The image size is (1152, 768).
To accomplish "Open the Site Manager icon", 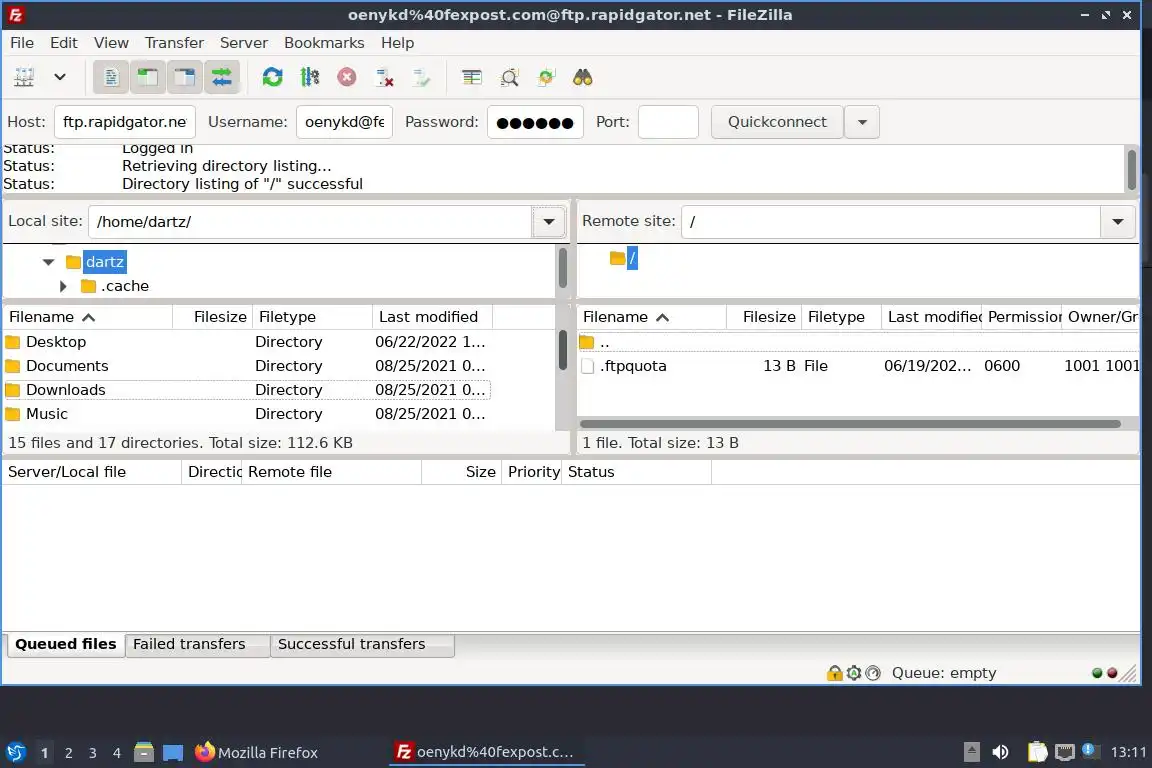I will pyautogui.click(x=24, y=77).
